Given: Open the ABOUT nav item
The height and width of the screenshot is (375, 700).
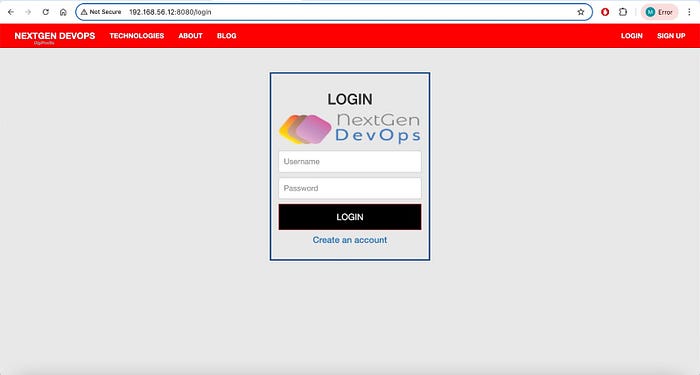Looking at the screenshot, I should [191, 36].
